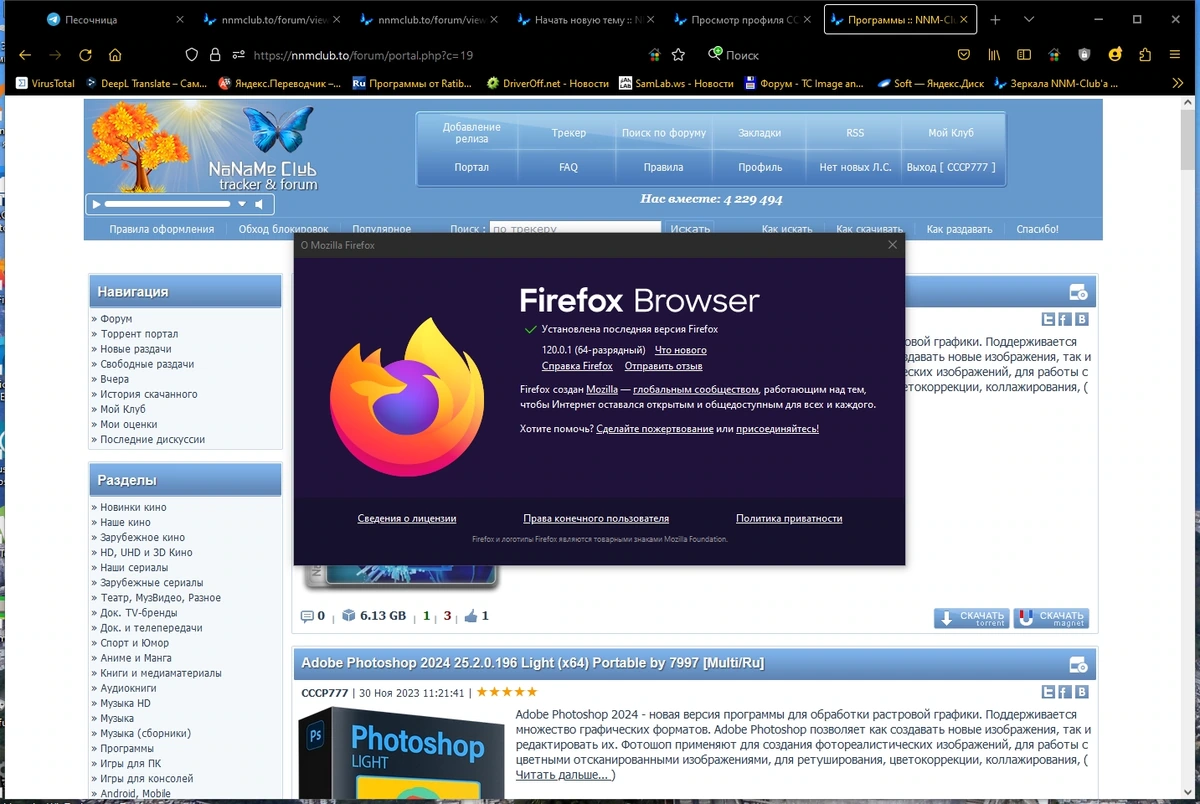
Task: Open the audio player dropdown triangle
Action: point(241,204)
